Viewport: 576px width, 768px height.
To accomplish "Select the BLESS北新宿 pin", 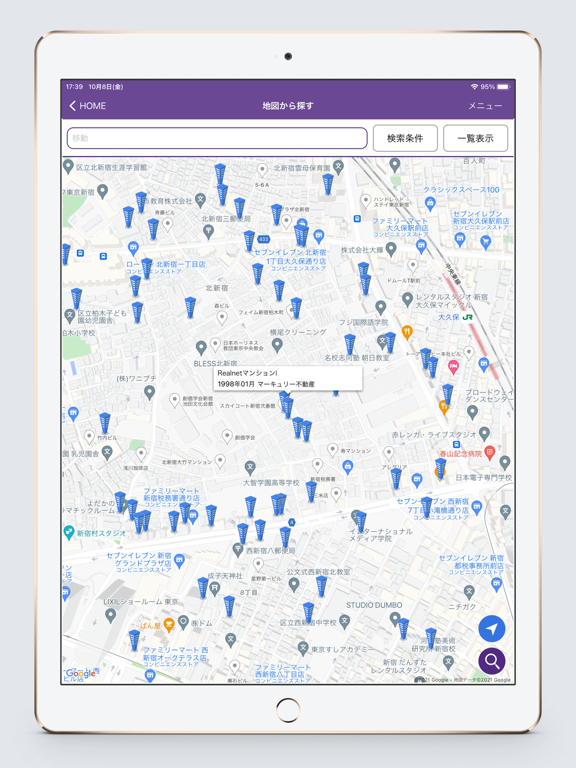I will (201, 348).
